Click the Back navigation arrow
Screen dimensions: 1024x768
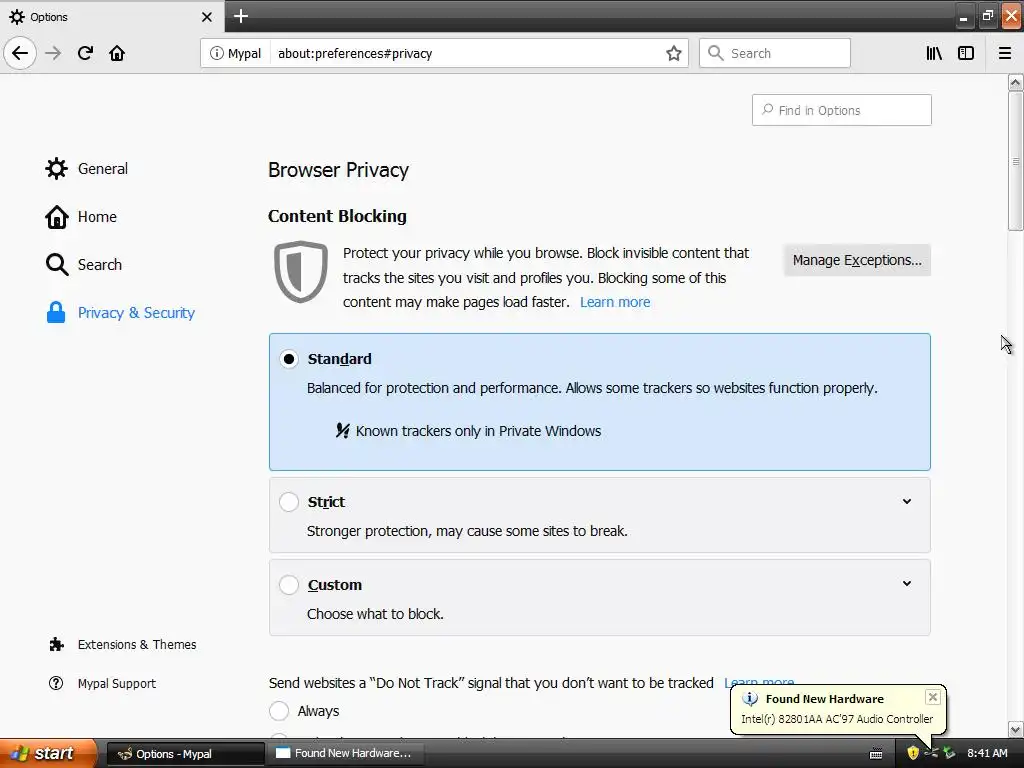(20, 53)
